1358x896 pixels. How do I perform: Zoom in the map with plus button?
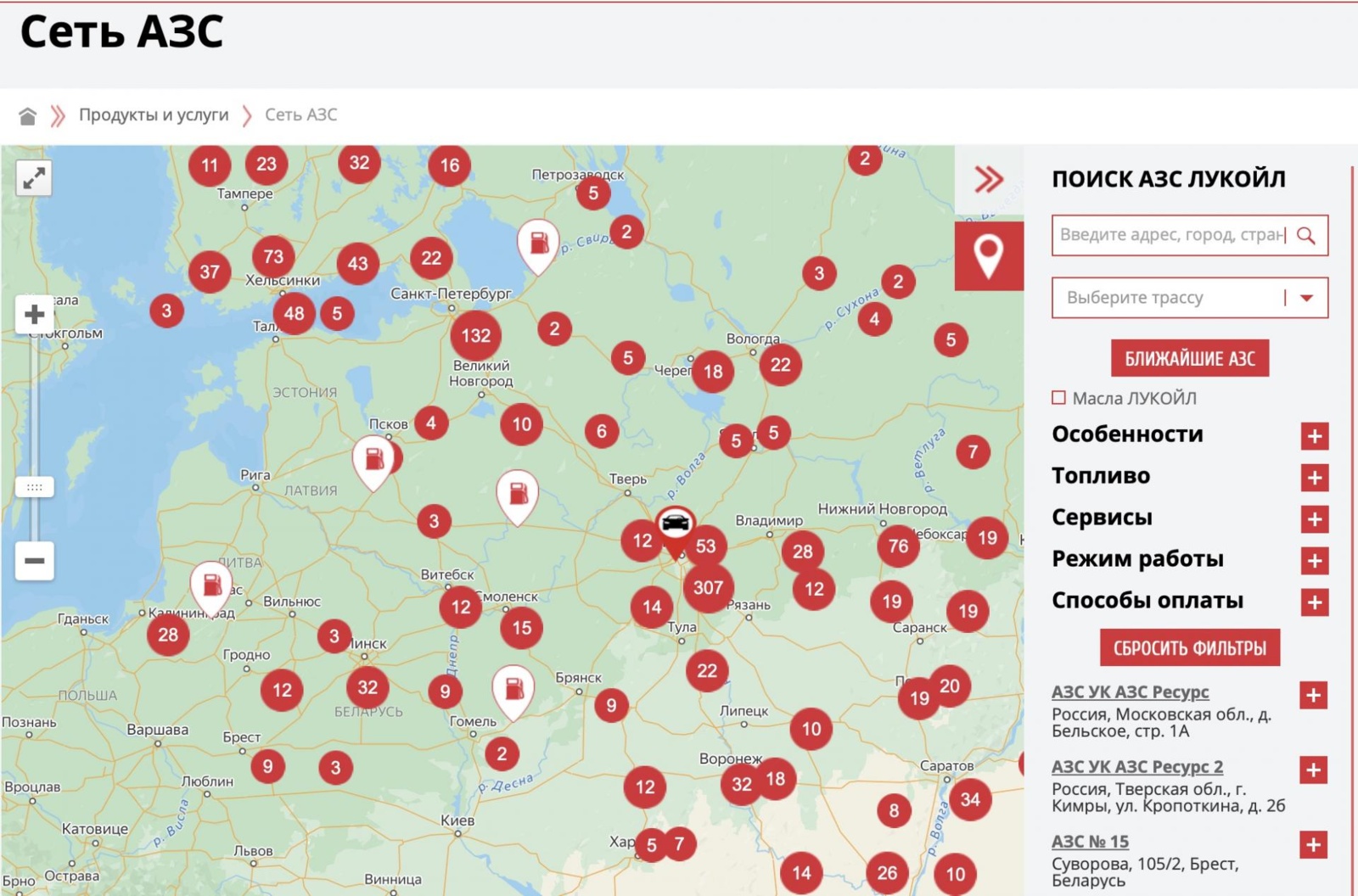(x=34, y=315)
